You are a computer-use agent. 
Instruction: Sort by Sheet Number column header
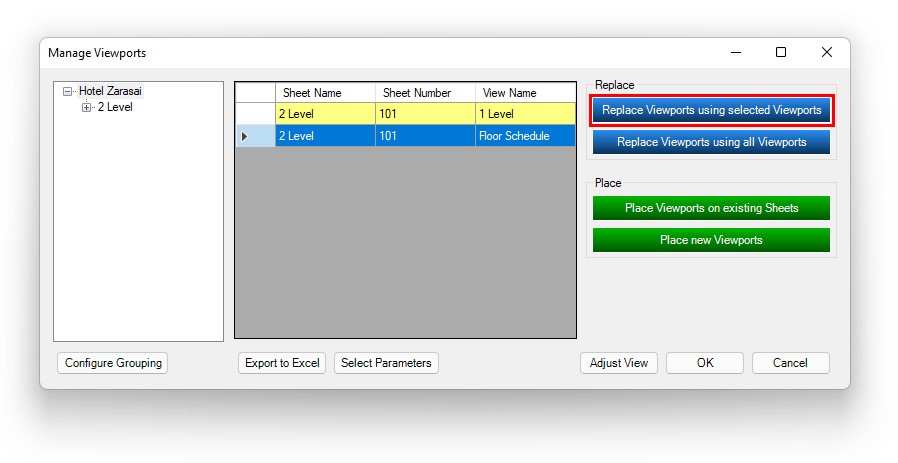pyautogui.click(x=425, y=93)
